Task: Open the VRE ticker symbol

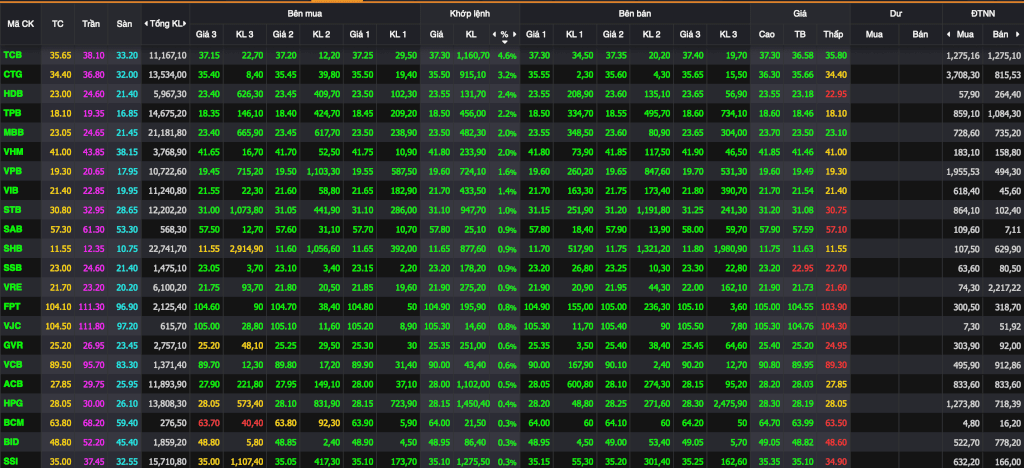Action: [x=12, y=289]
